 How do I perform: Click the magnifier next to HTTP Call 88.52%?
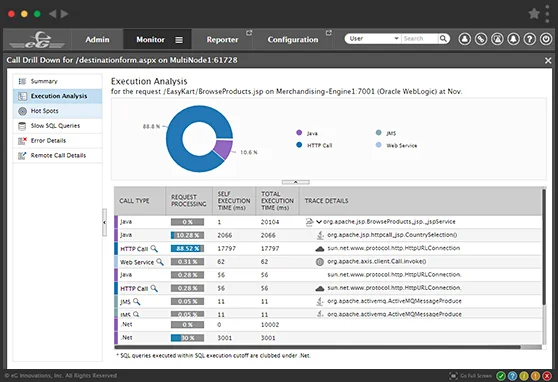click(x=154, y=248)
